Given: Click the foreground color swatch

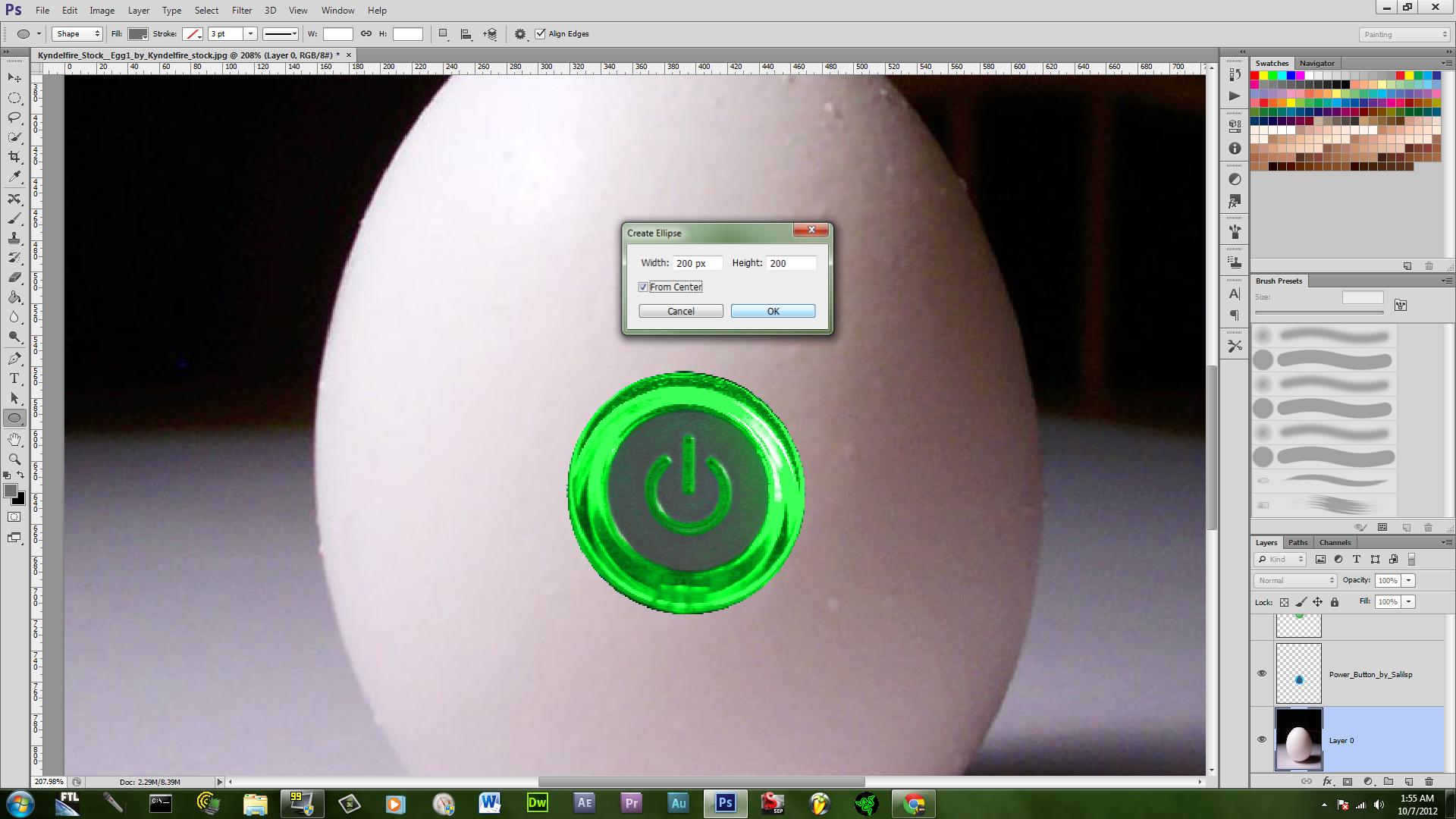Looking at the screenshot, I should click(x=10, y=491).
